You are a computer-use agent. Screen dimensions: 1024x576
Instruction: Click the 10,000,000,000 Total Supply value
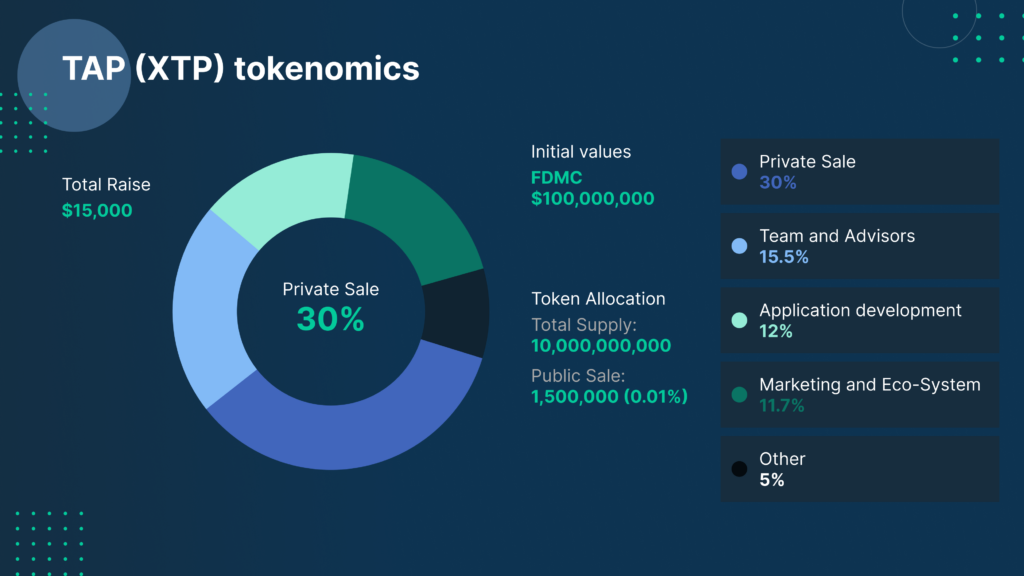(601, 346)
